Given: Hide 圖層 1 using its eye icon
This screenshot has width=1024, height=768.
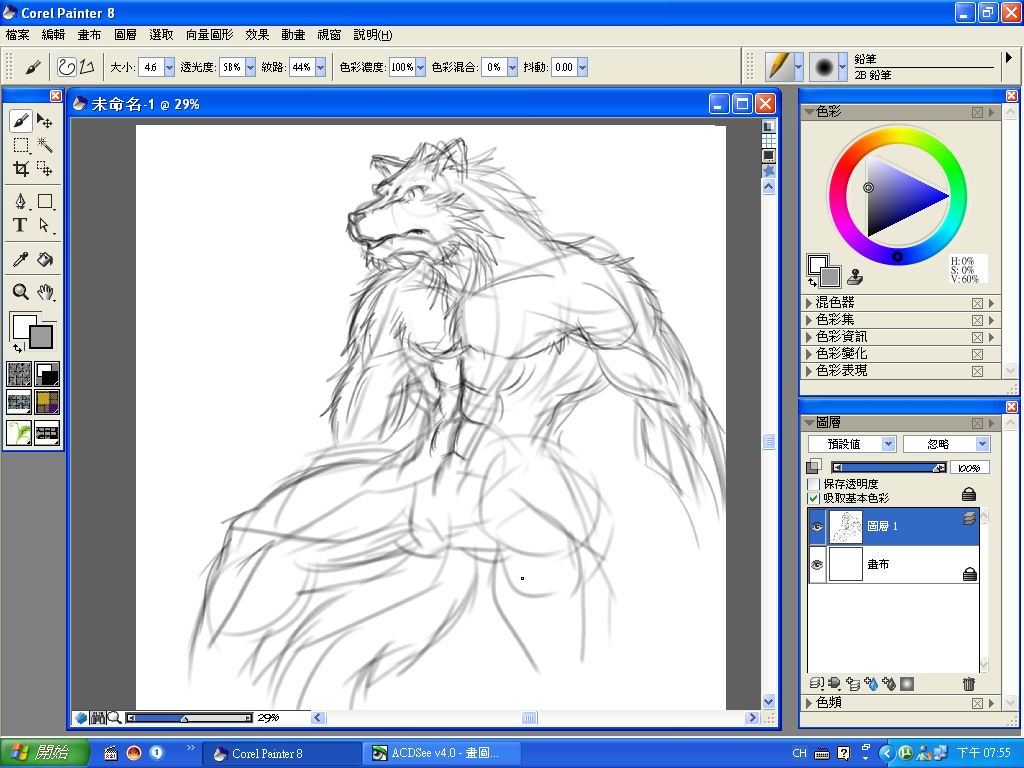Looking at the screenshot, I should click(817, 526).
